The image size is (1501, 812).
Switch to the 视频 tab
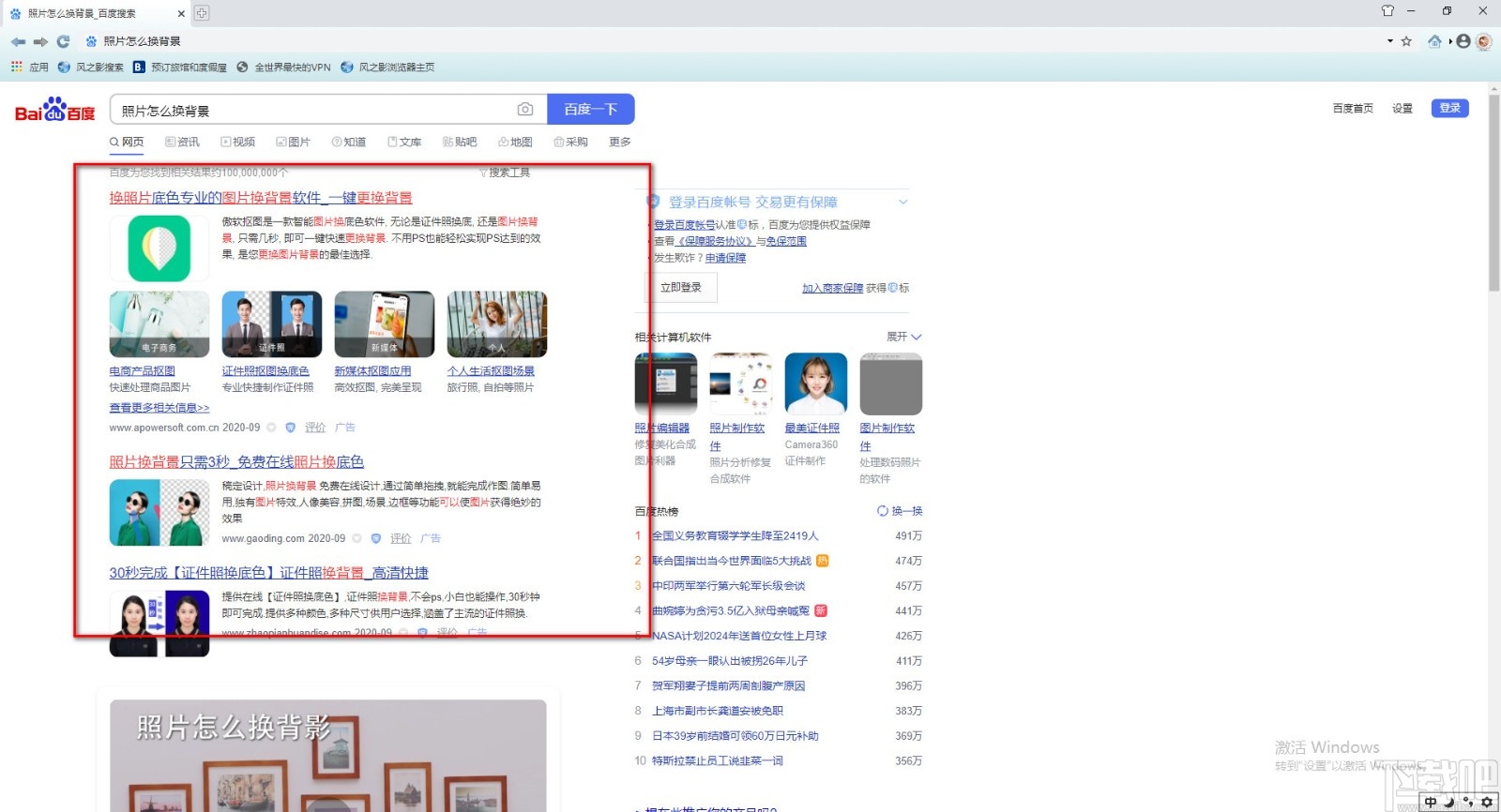[237, 143]
